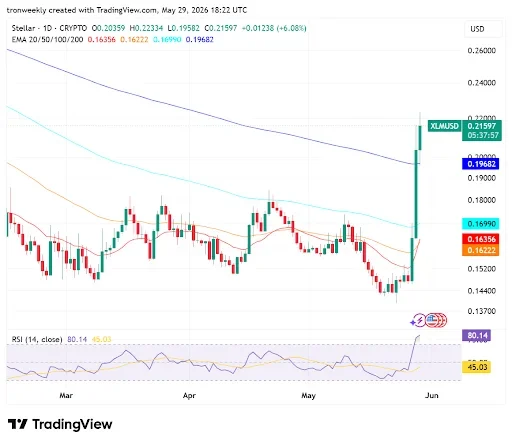The image size is (512, 444).
Task: Click 80.14 value in RSI legend
Action: coord(77,339)
